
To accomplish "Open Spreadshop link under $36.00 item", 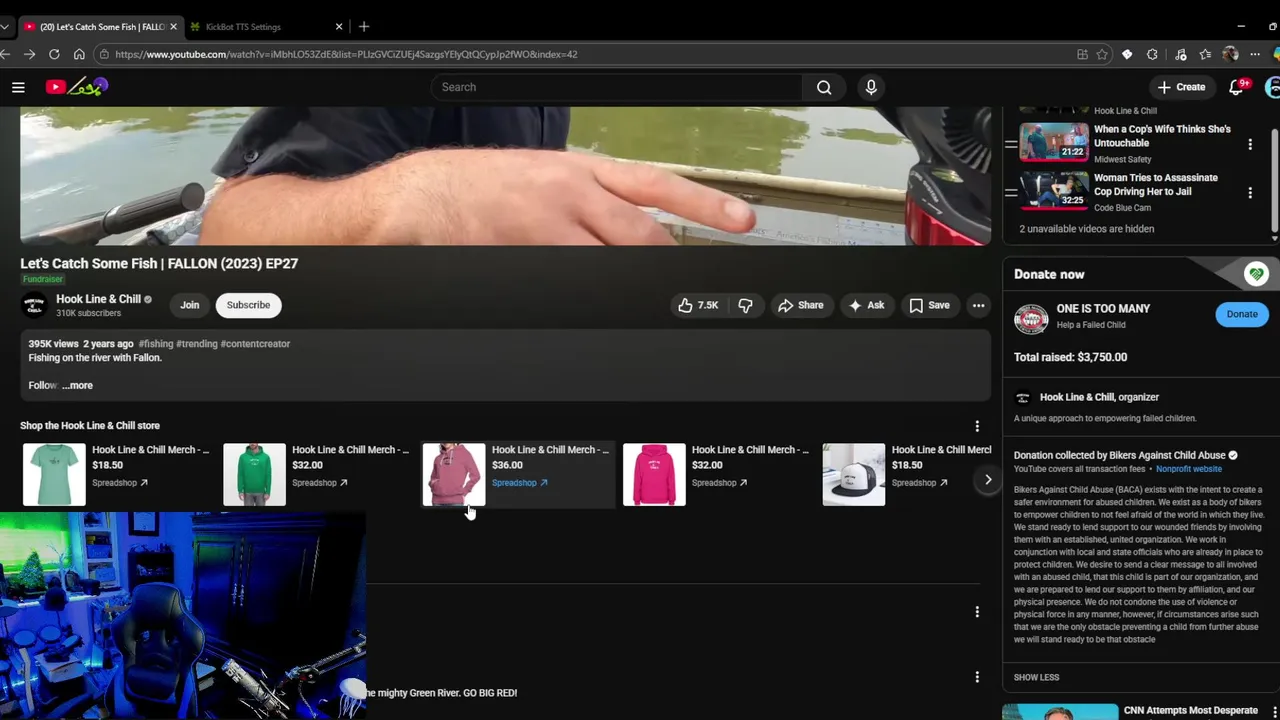I will [519, 483].
